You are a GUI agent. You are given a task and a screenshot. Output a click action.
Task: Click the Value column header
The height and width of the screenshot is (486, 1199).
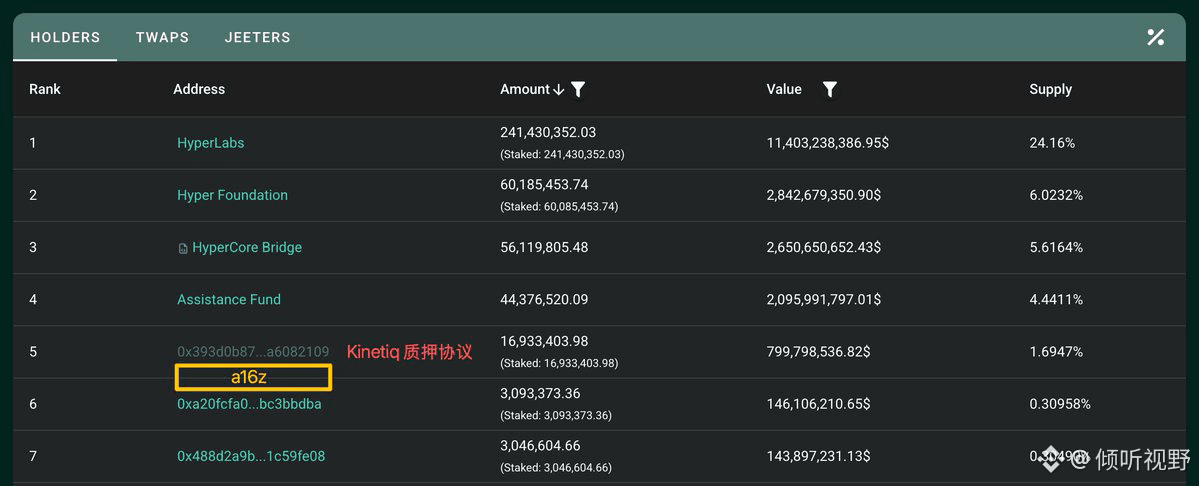[784, 89]
